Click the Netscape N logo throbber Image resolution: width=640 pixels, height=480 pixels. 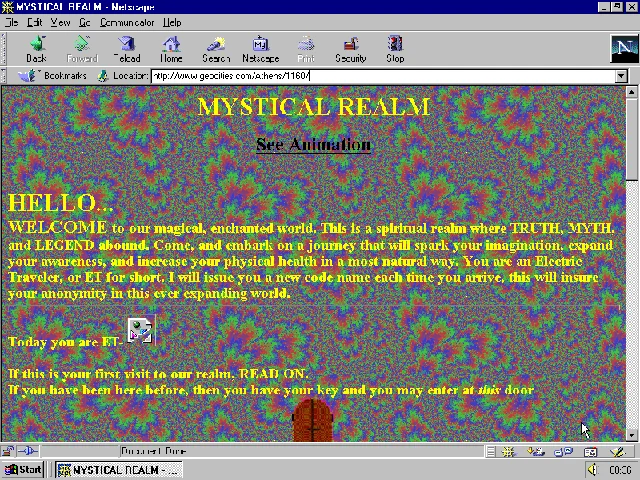[x=624, y=49]
